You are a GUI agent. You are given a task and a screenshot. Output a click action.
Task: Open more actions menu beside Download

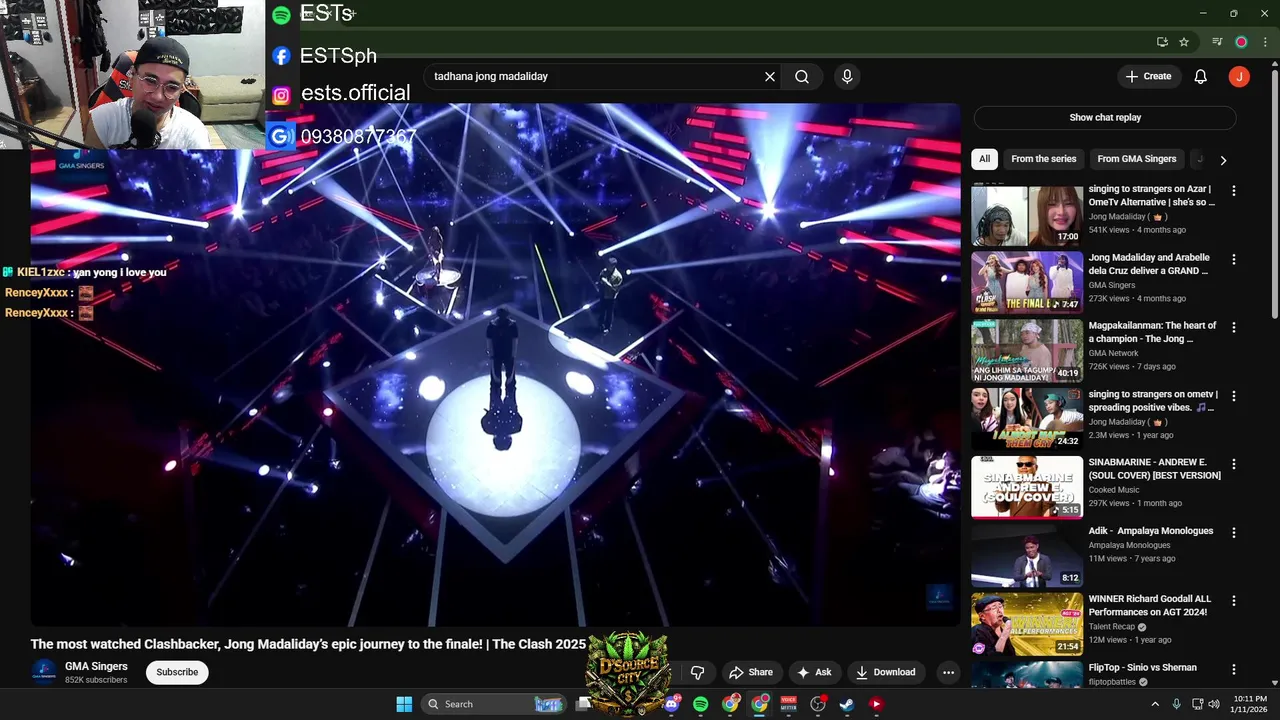pos(948,672)
